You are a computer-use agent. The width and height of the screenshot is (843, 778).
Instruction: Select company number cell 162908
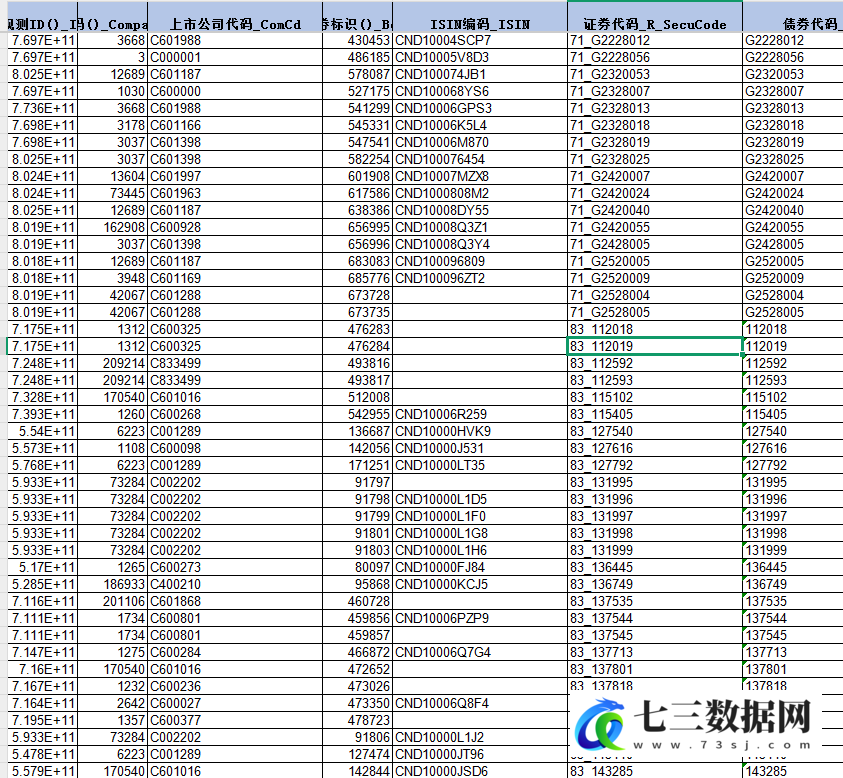(x=113, y=227)
